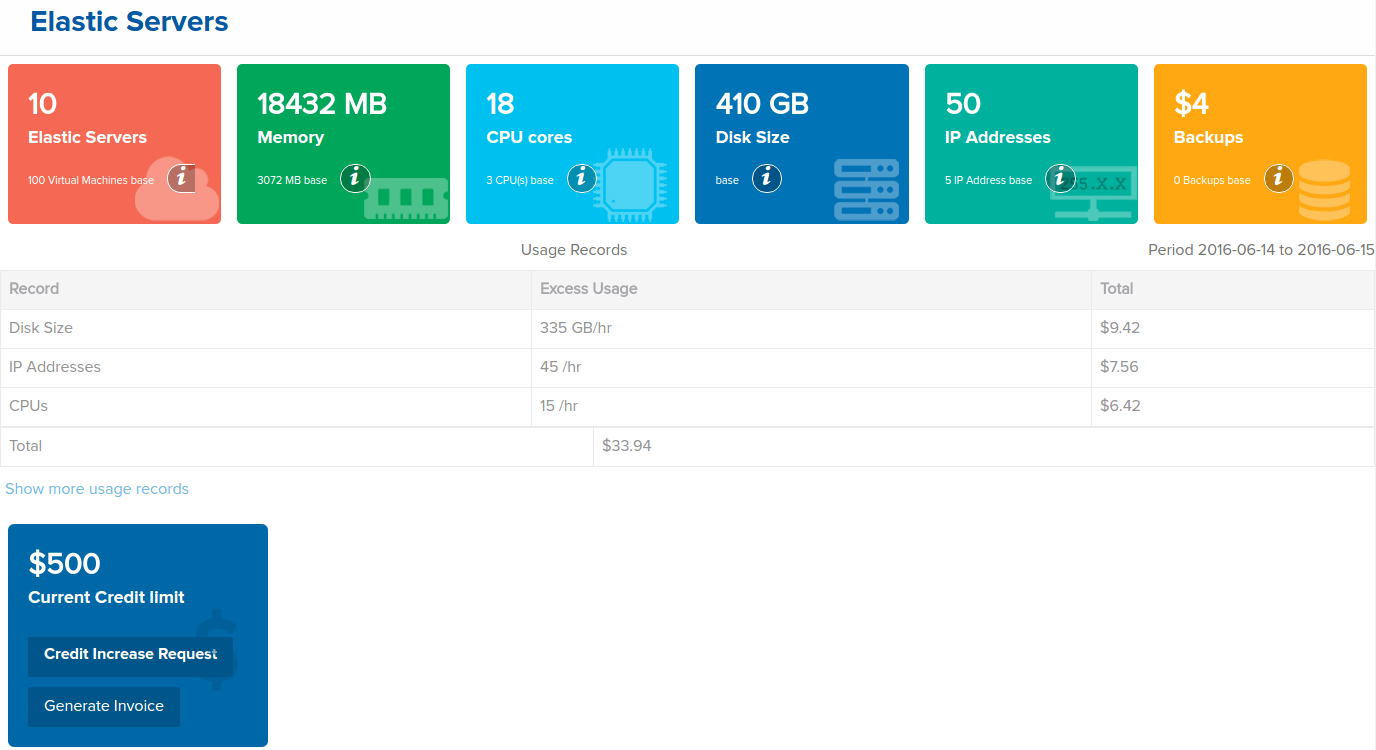Click the billing Period date range text
1376x750 pixels.
[1260, 249]
